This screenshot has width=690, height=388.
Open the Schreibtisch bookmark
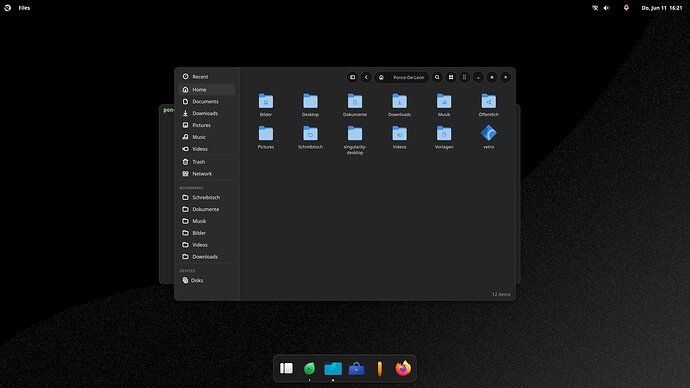coord(207,197)
